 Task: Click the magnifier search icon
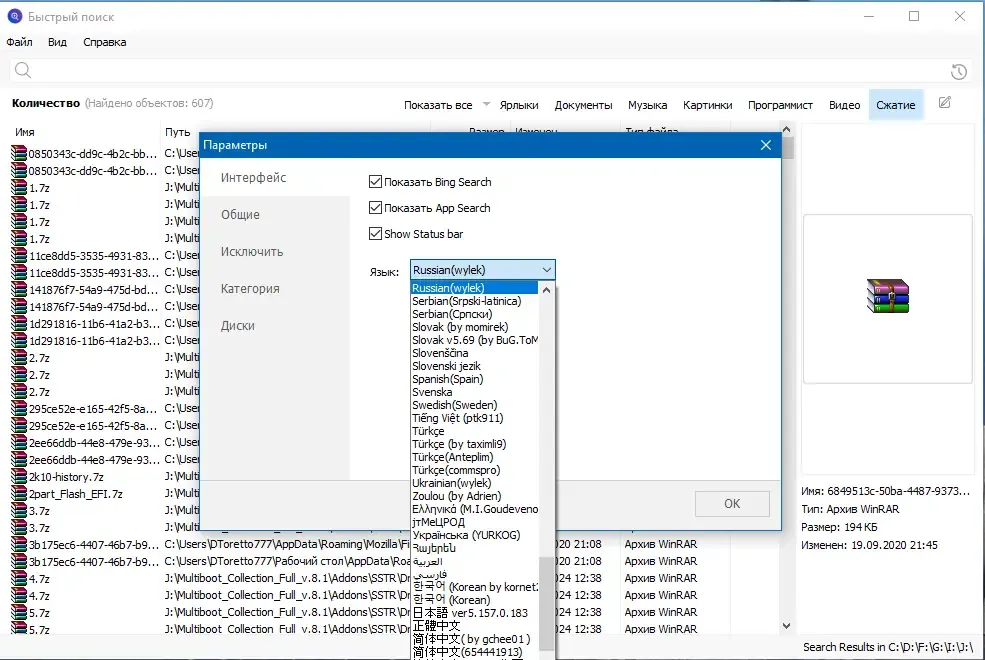23,70
